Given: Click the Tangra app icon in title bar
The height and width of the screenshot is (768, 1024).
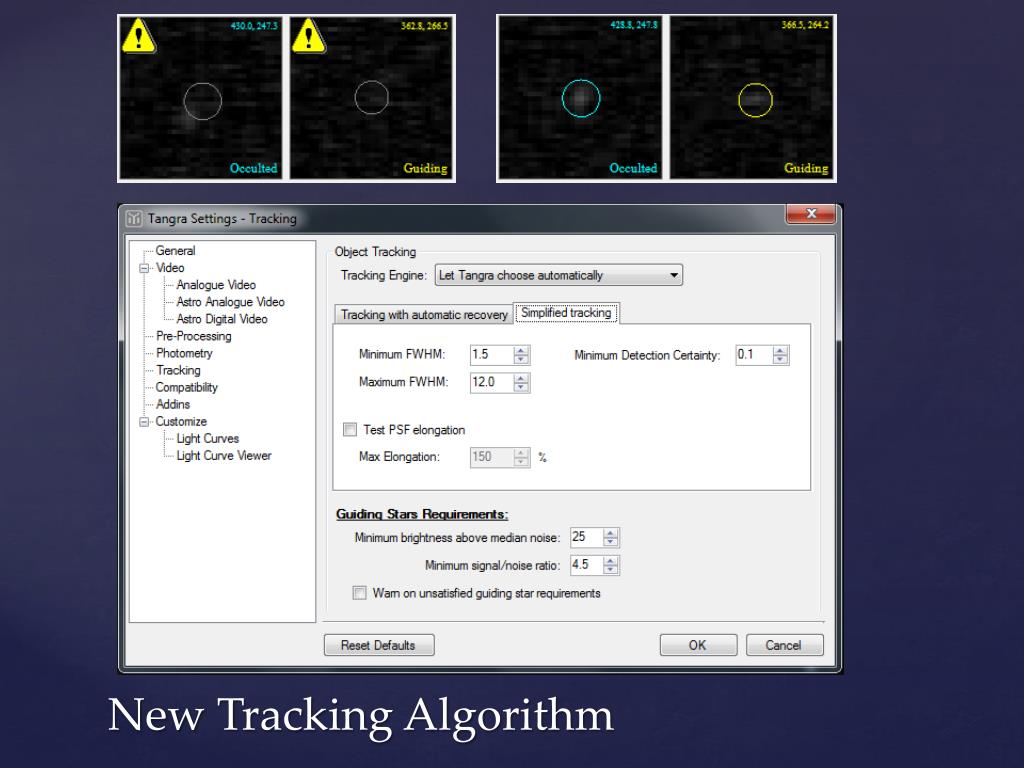Looking at the screenshot, I should pyautogui.click(x=134, y=218).
